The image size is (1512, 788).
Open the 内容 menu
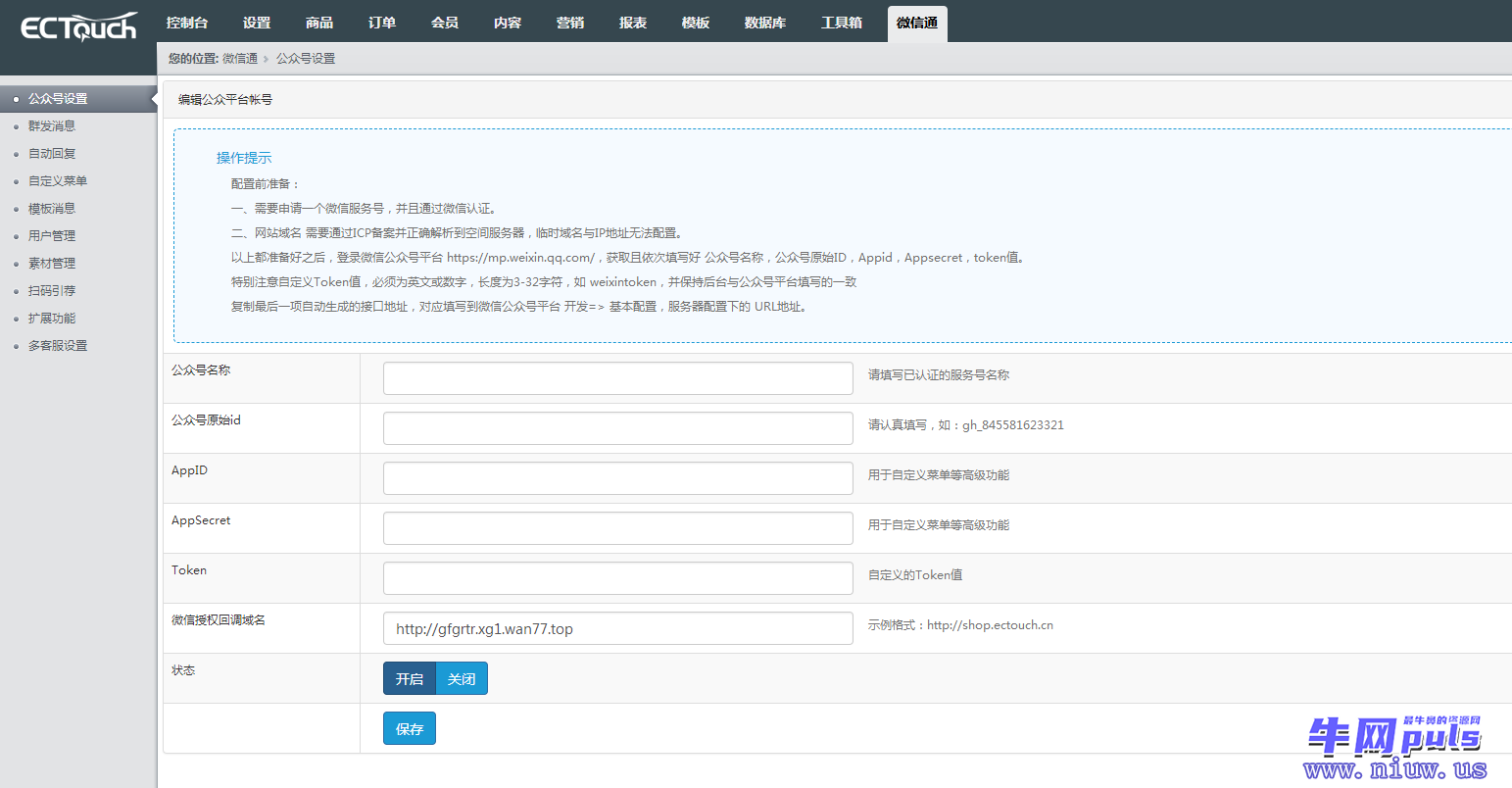click(508, 23)
